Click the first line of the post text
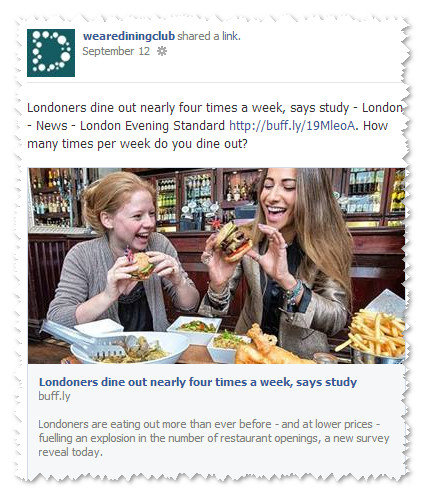Image resolution: width=423 pixels, height=494 pixels. pyautogui.click(x=215, y=108)
